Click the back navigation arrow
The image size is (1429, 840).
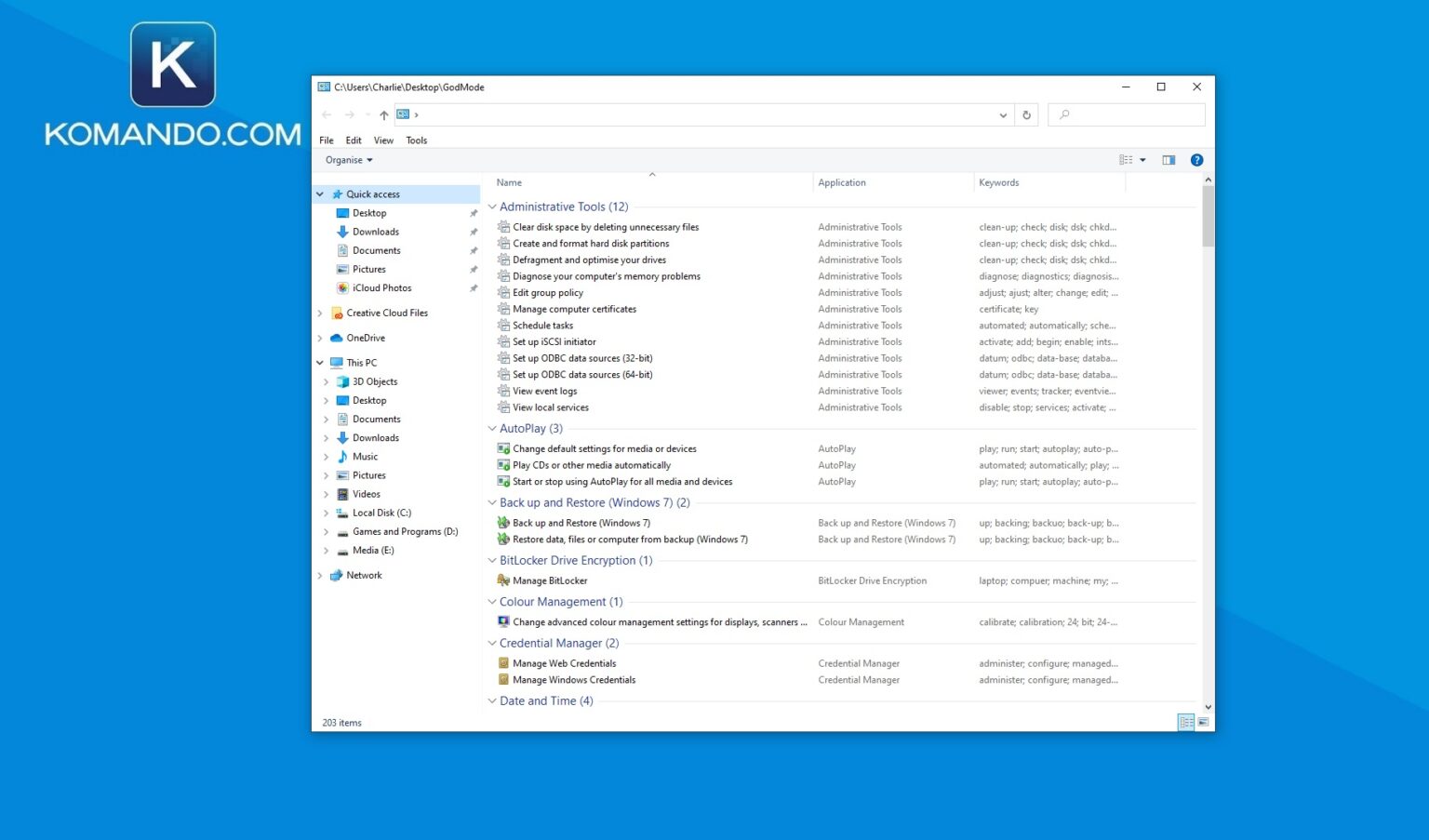327,113
